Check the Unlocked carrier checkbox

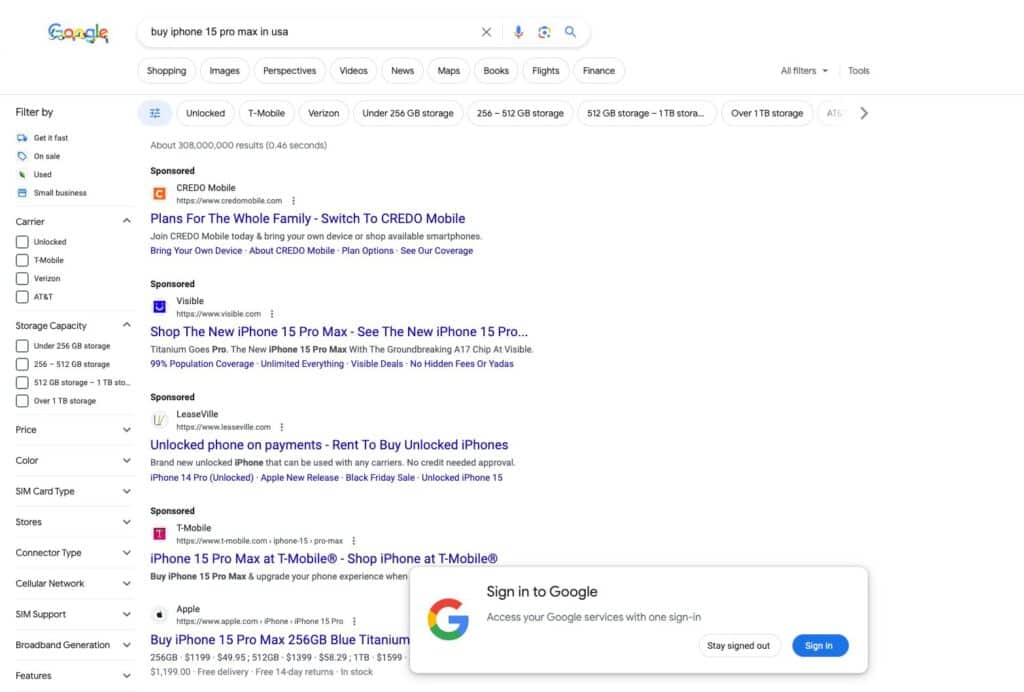pyautogui.click(x=22, y=242)
